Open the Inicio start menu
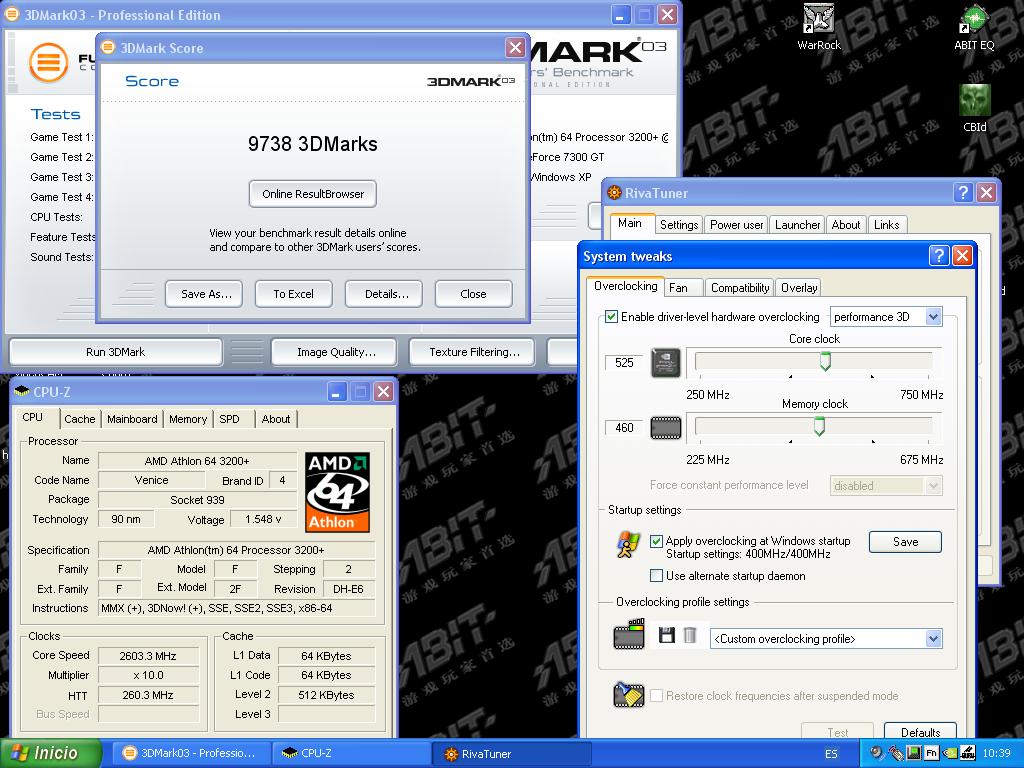This screenshot has width=1024, height=768. point(51,753)
